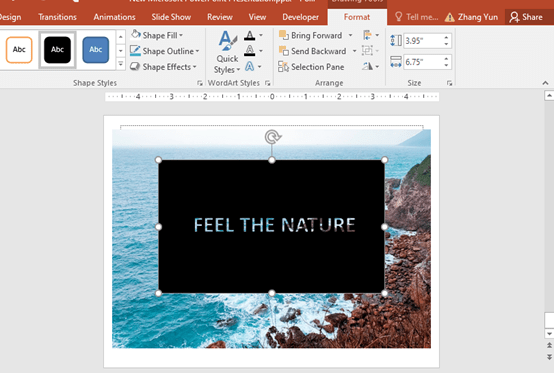Switch to the Review tab
554x373 pixels.
pos(220,17)
